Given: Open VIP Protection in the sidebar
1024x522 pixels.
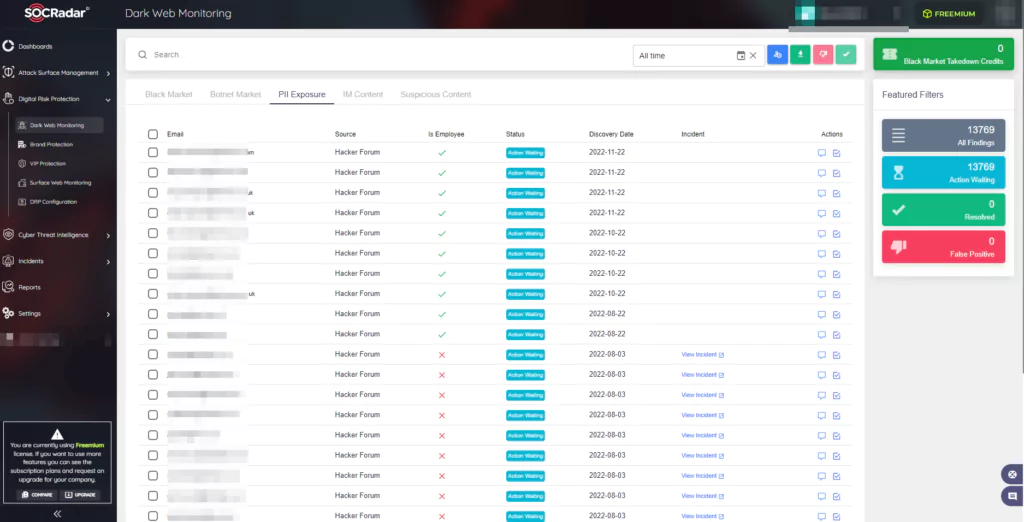Looking at the screenshot, I should [x=48, y=163].
